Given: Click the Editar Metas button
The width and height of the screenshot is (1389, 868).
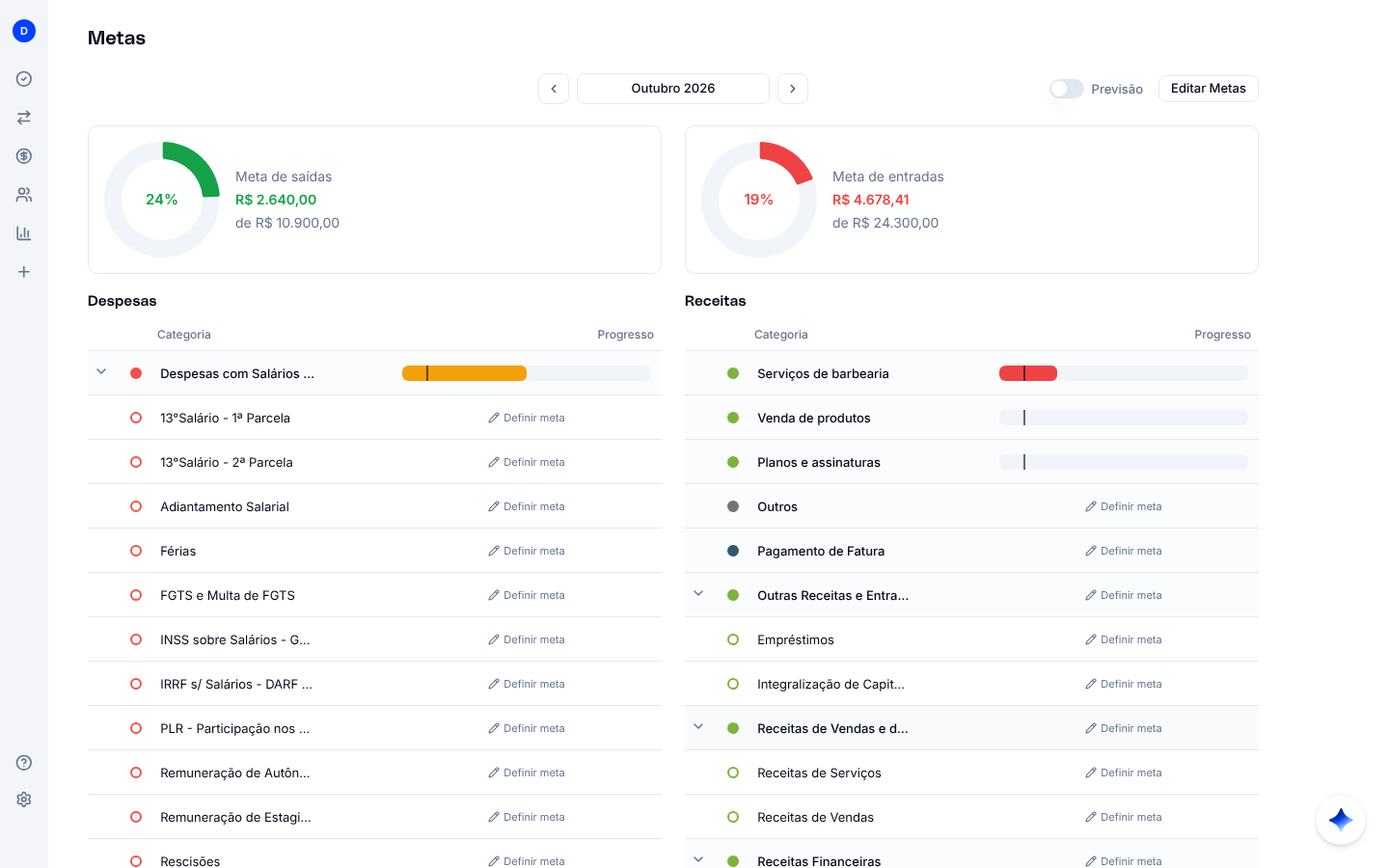Looking at the screenshot, I should pos(1209,89).
